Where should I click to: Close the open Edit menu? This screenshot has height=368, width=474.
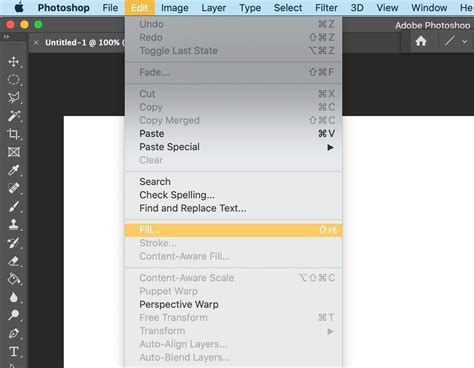pyautogui.click(x=139, y=8)
